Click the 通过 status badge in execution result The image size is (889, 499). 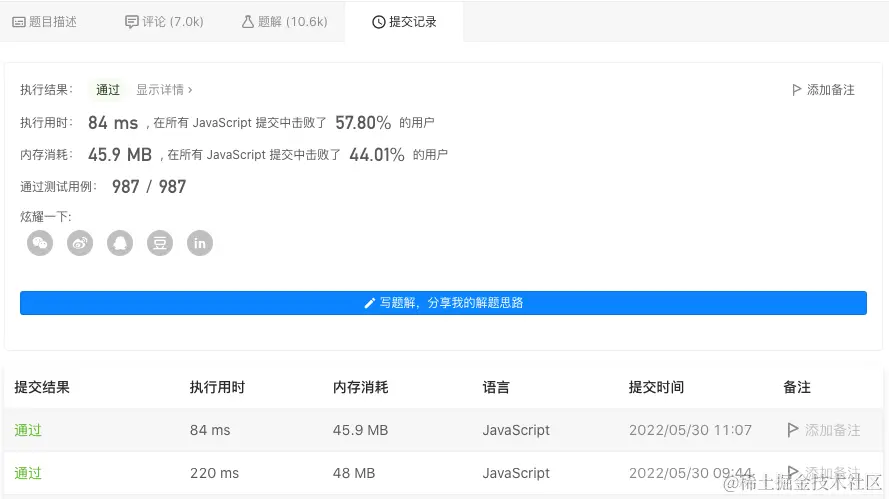click(x=108, y=90)
